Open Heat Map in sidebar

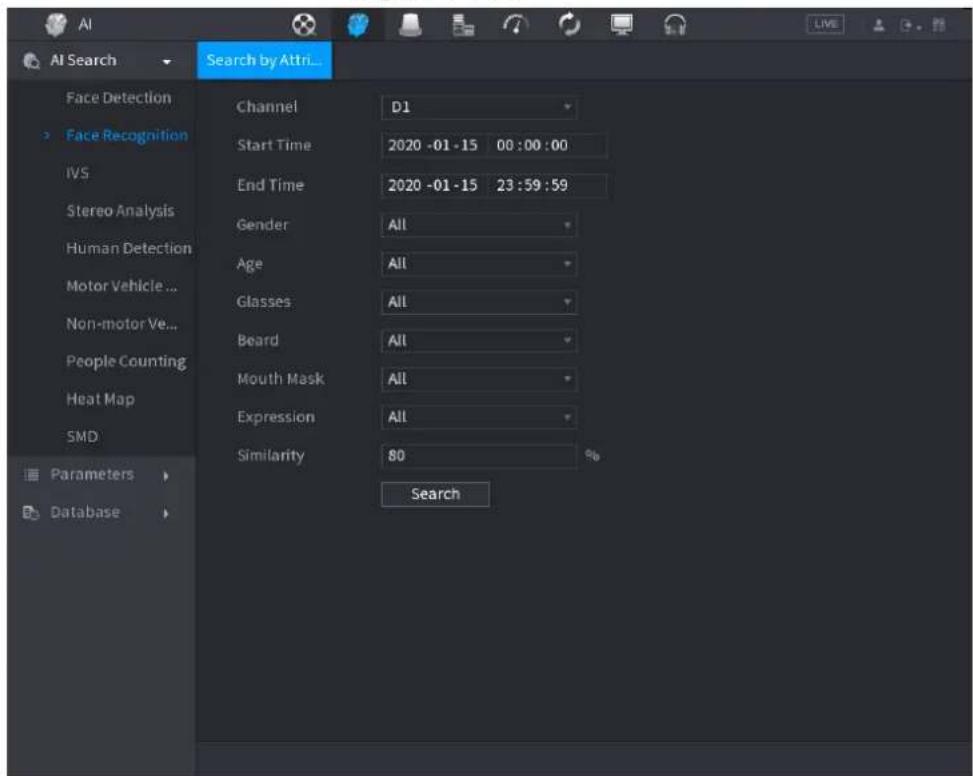pos(101,399)
